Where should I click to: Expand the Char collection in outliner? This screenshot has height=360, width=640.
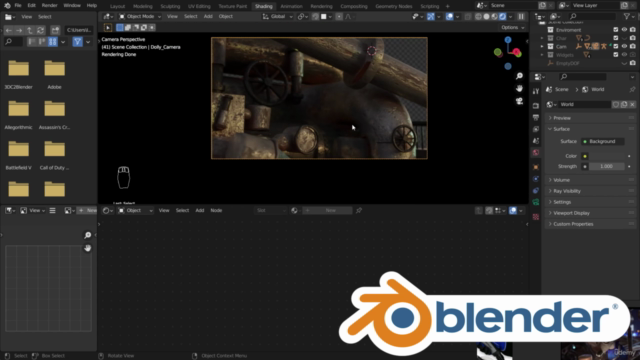click(542, 38)
